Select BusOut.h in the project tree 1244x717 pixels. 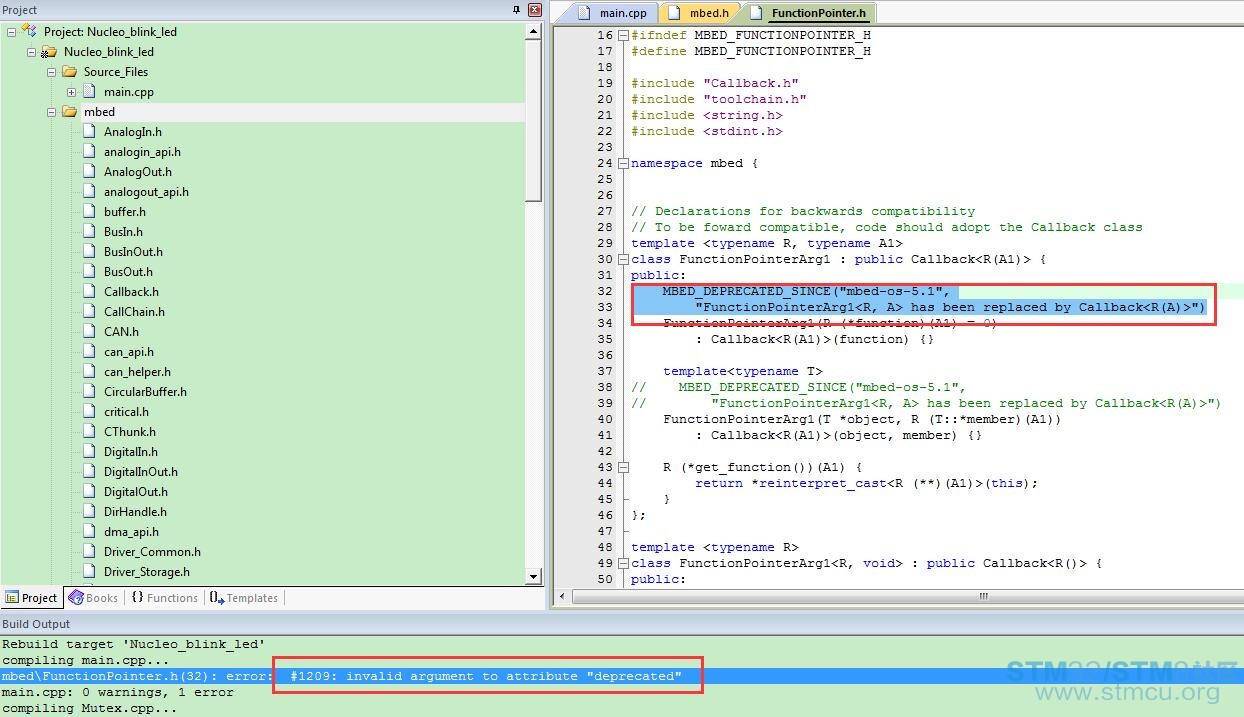tap(128, 272)
